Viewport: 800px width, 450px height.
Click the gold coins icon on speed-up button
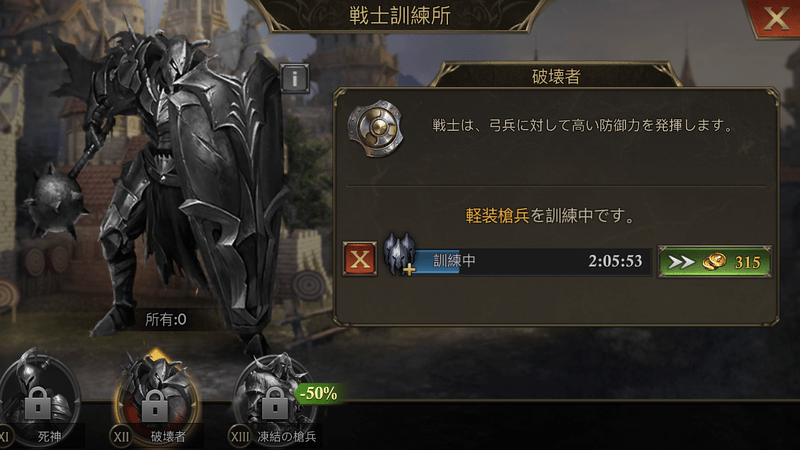(x=714, y=262)
